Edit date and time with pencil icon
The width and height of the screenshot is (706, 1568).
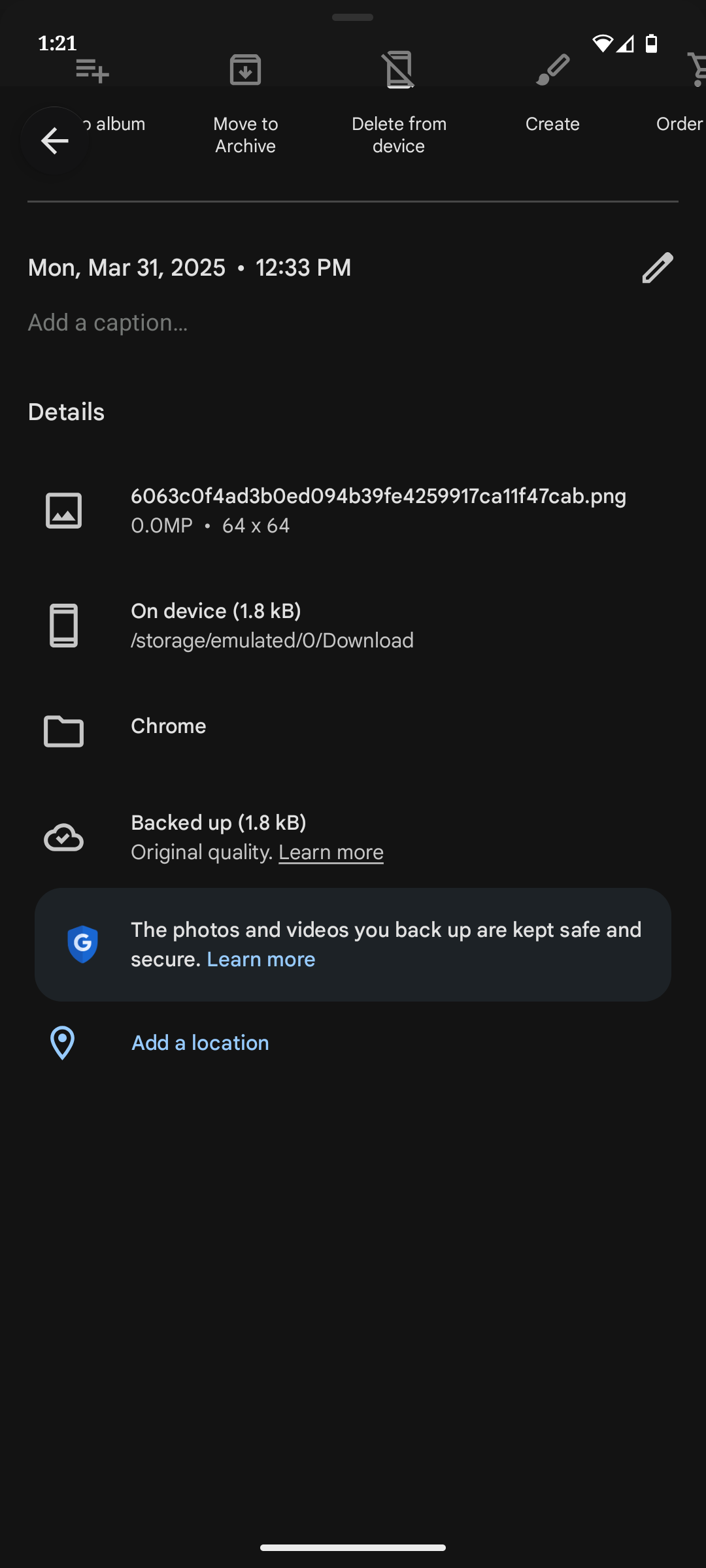[x=657, y=268]
